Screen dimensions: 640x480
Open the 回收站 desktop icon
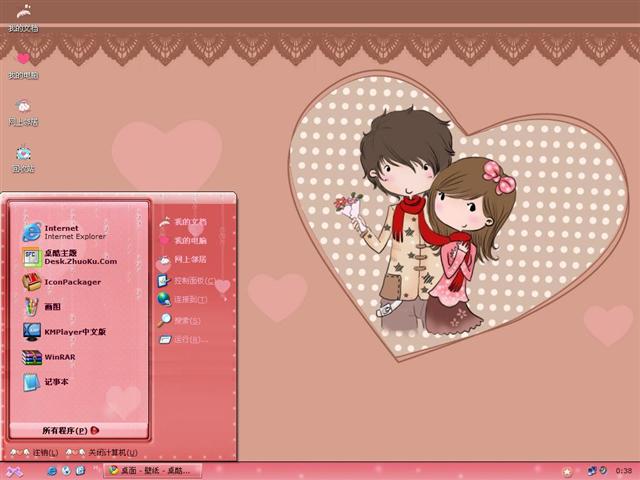coord(23,159)
